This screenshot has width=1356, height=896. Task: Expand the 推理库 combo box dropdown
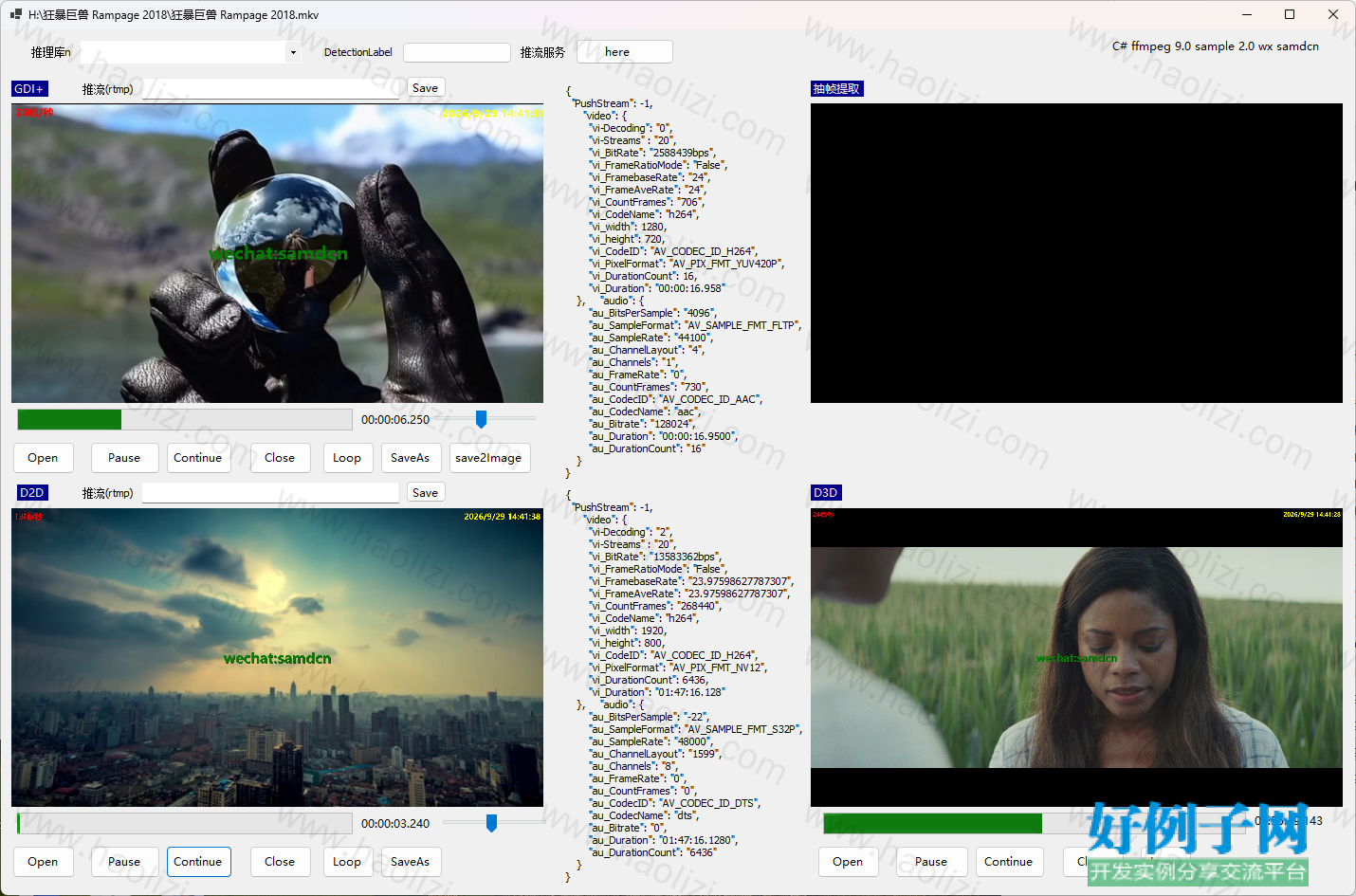(x=292, y=53)
